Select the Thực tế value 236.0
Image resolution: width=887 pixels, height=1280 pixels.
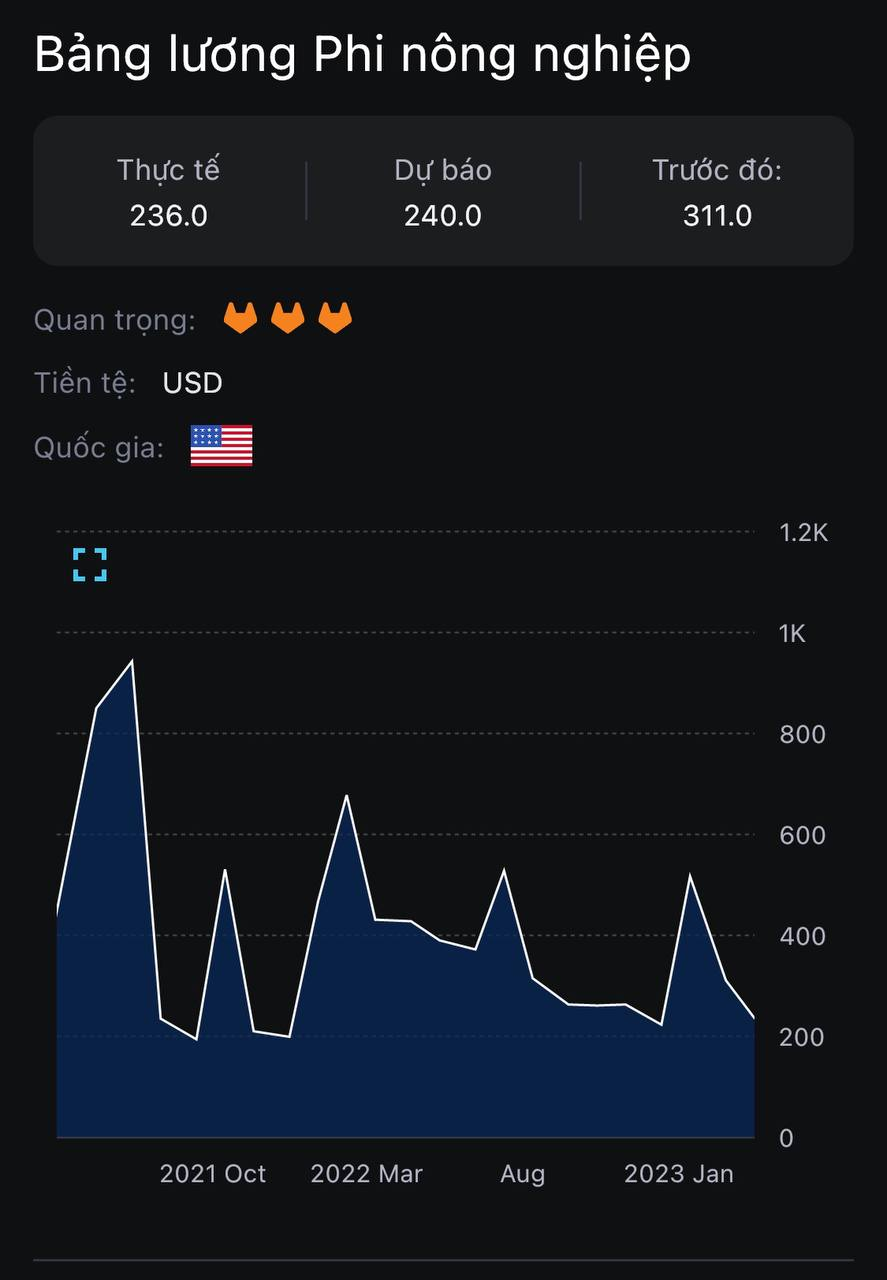[x=169, y=215]
